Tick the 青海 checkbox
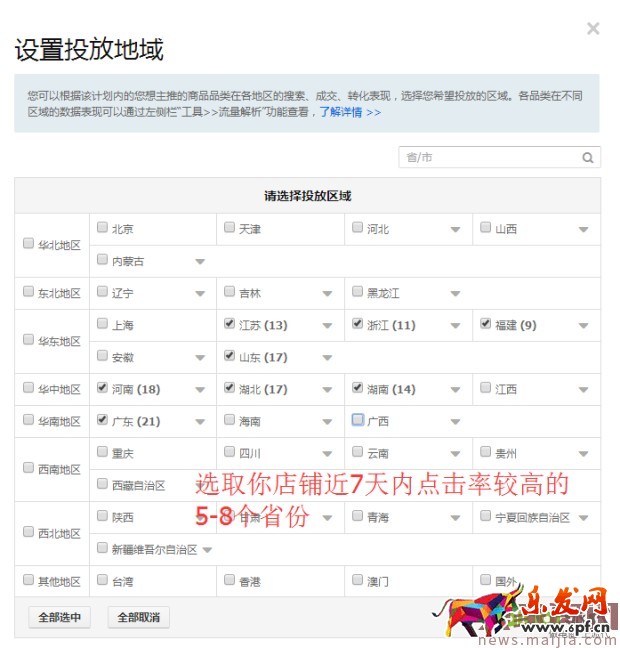Image resolution: width=620 pixels, height=648 pixels. [x=358, y=515]
